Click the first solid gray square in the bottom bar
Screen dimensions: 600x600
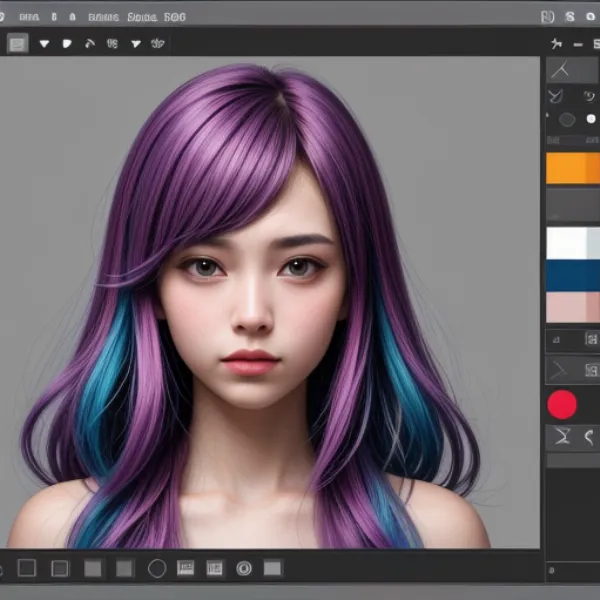(x=93, y=568)
